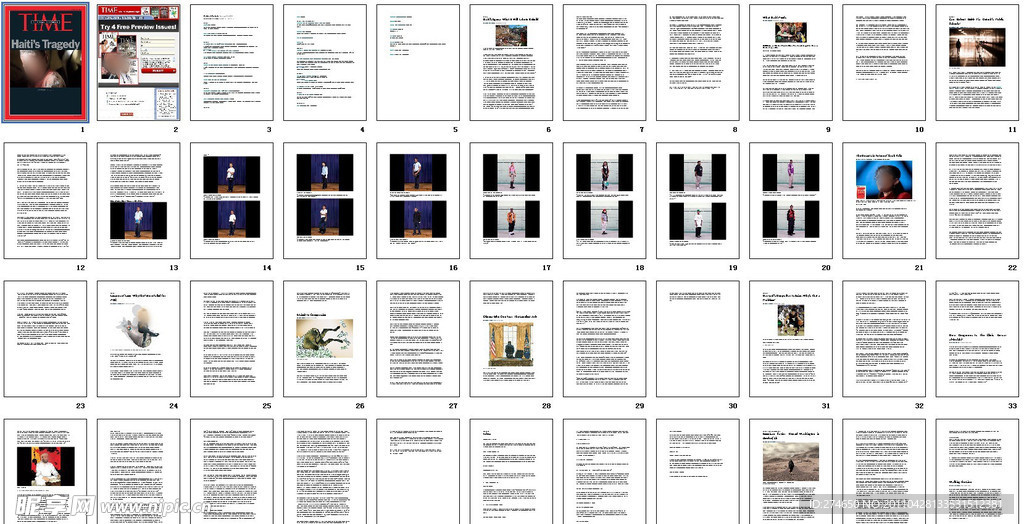Click the page number "11" label
This screenshot has width=1024, height=524.
tap(1012, 129)
